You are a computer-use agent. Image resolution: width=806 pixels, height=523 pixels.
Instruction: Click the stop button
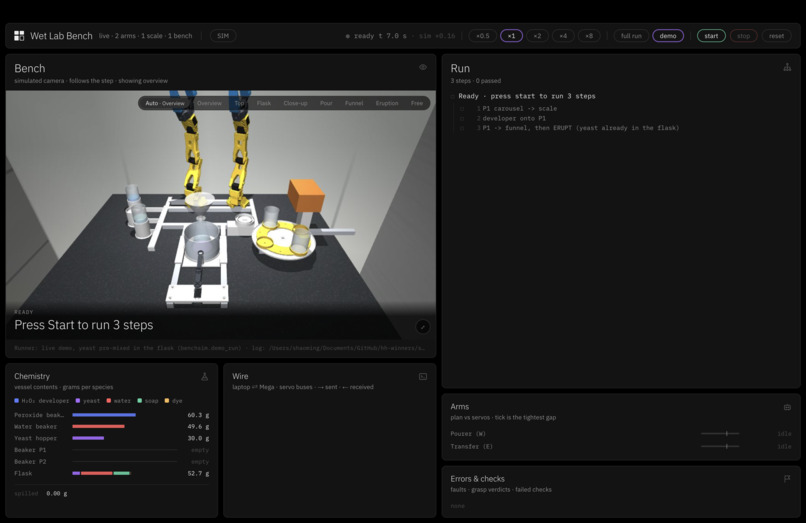click(743, 36)
